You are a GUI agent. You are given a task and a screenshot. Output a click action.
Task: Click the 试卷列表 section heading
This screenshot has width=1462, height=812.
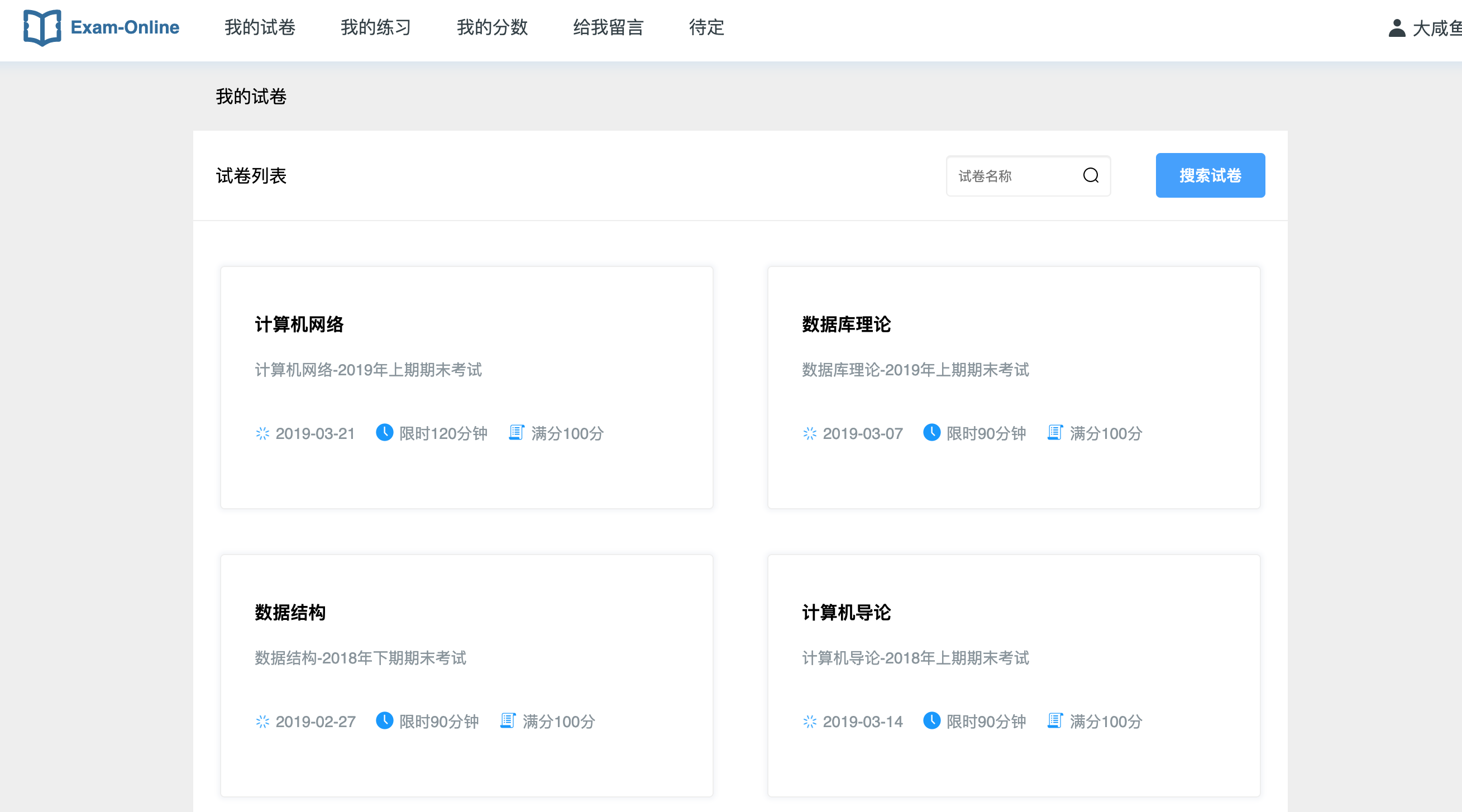point(251,176)
